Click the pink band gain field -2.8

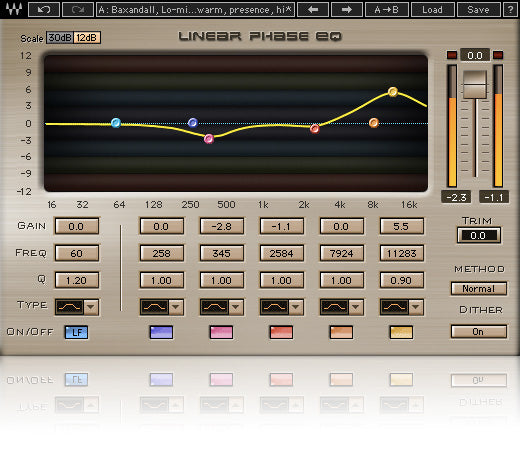pos(222,226)
